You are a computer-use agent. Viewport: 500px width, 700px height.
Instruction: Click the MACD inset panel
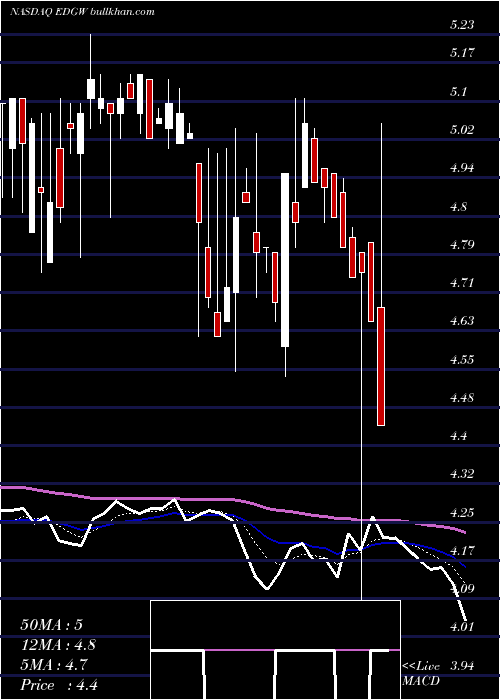[275, 650]
